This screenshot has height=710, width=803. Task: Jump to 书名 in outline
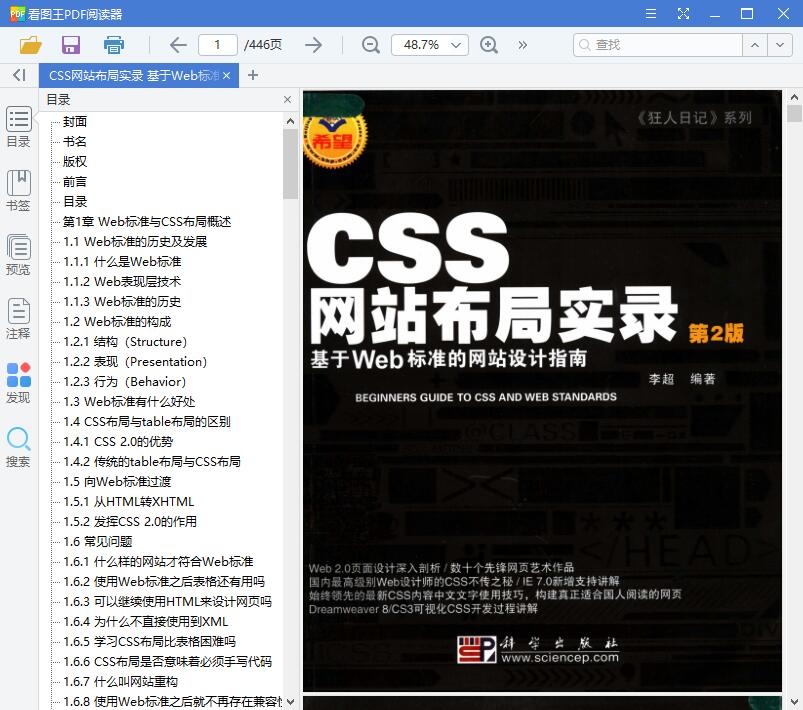pos(75,141)
